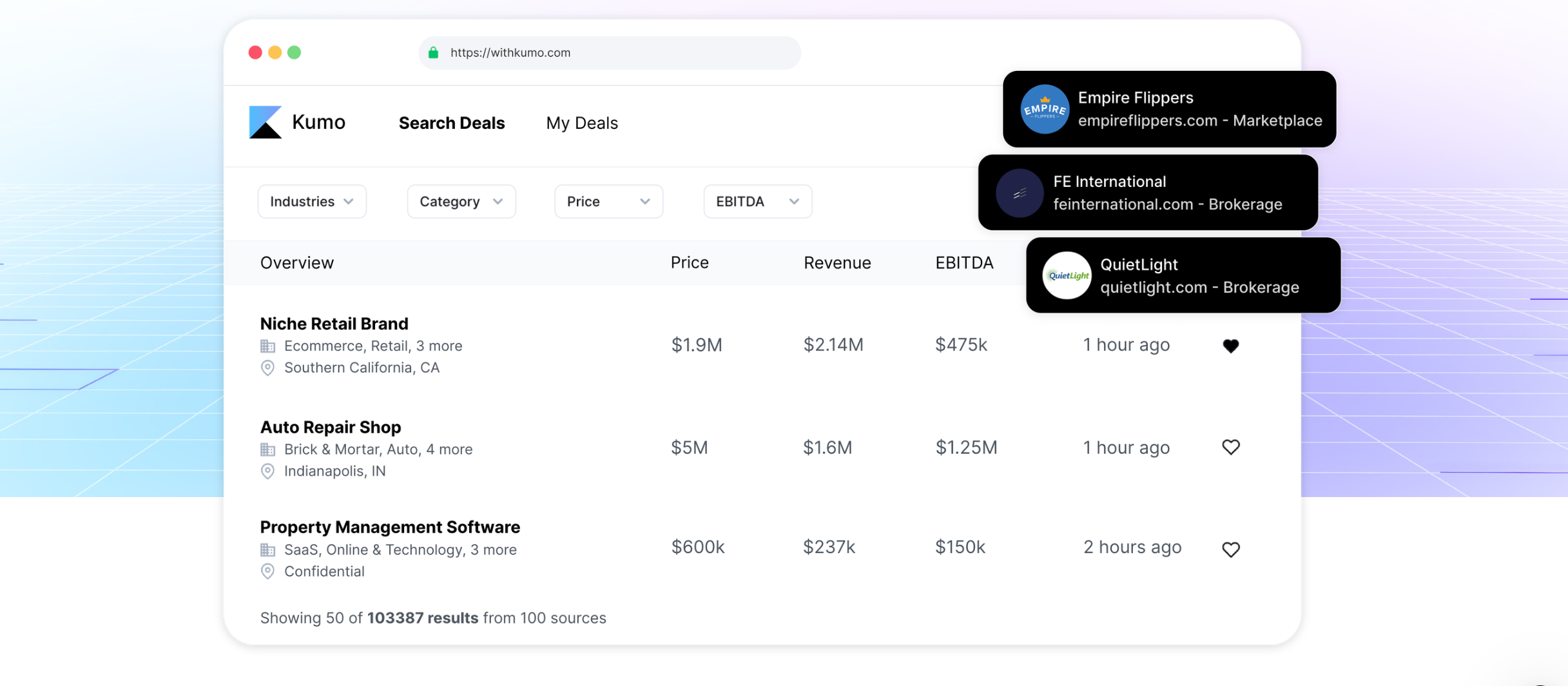Click the QuietLight round logo

[1067, 275]
